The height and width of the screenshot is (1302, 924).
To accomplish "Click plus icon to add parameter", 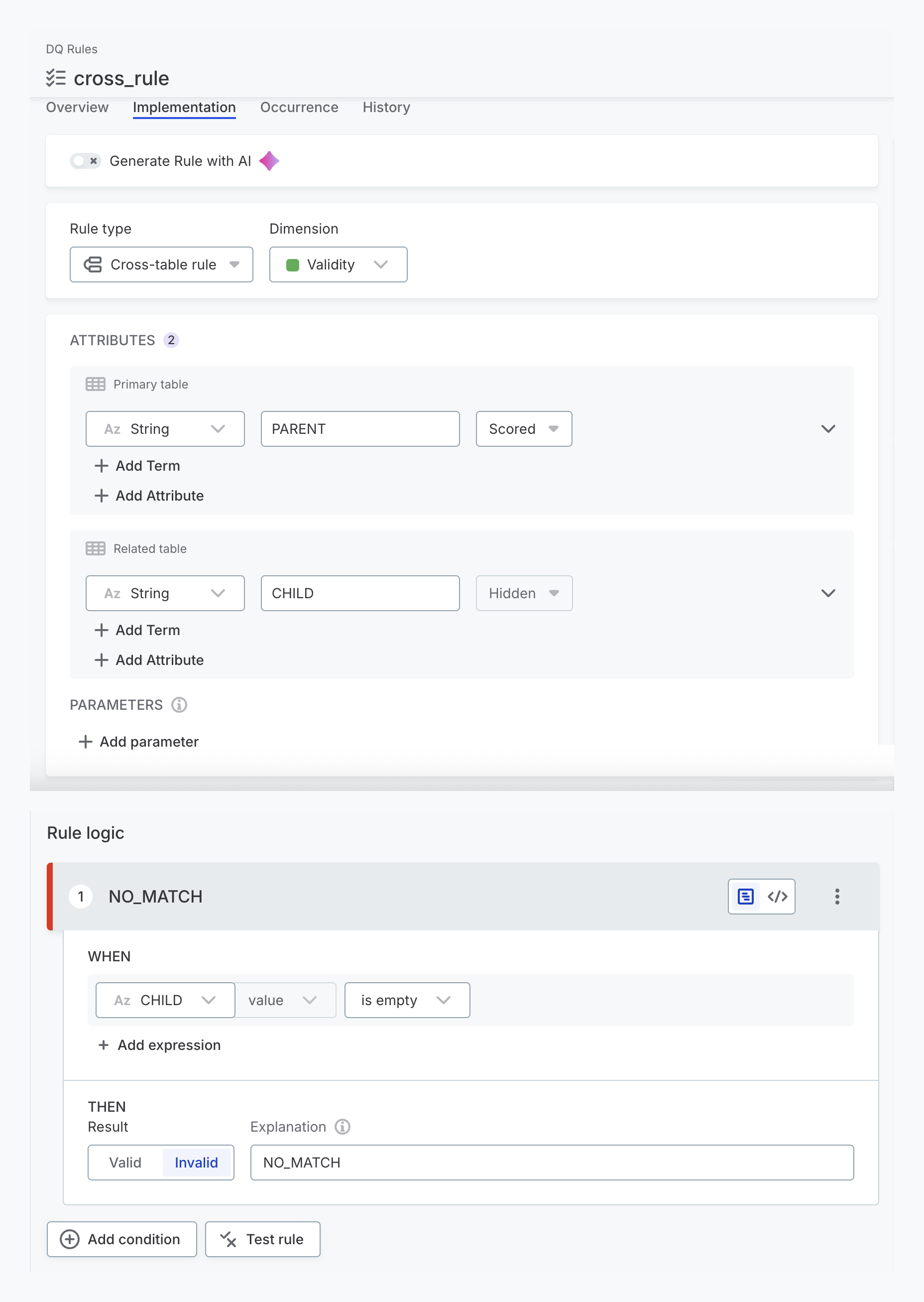I will point(85,742).
